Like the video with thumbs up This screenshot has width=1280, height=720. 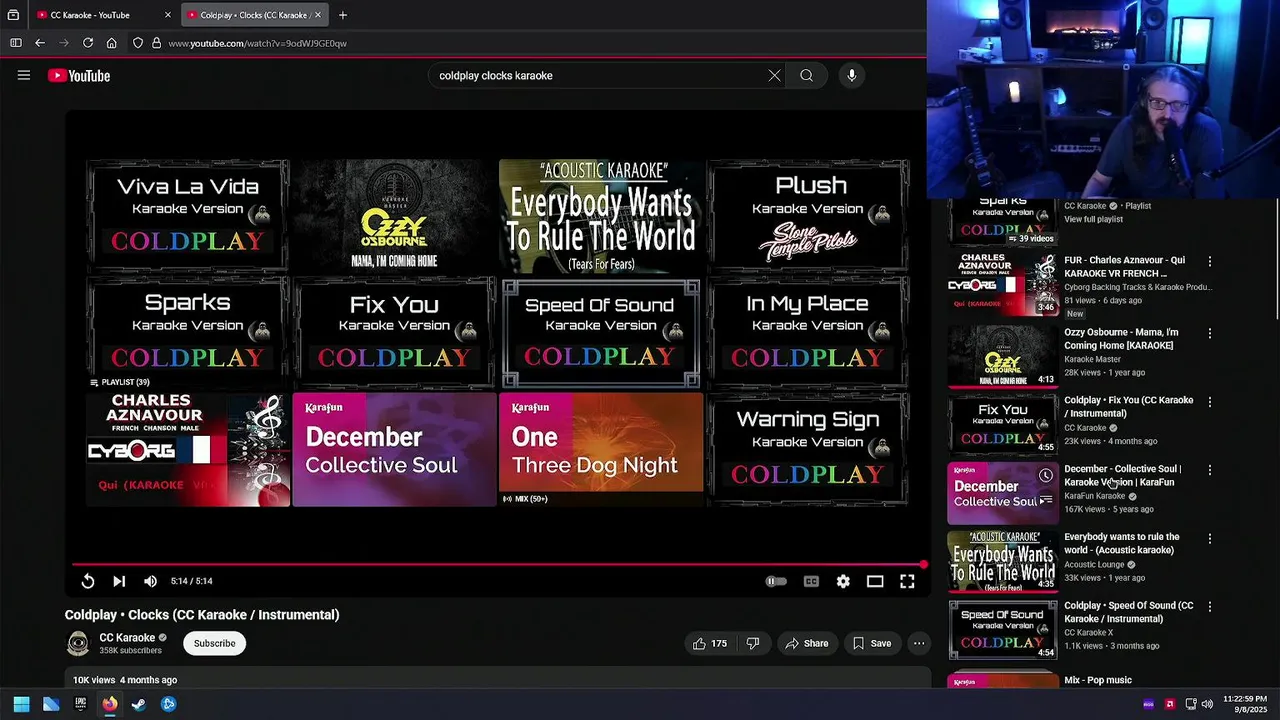(711, 643)
